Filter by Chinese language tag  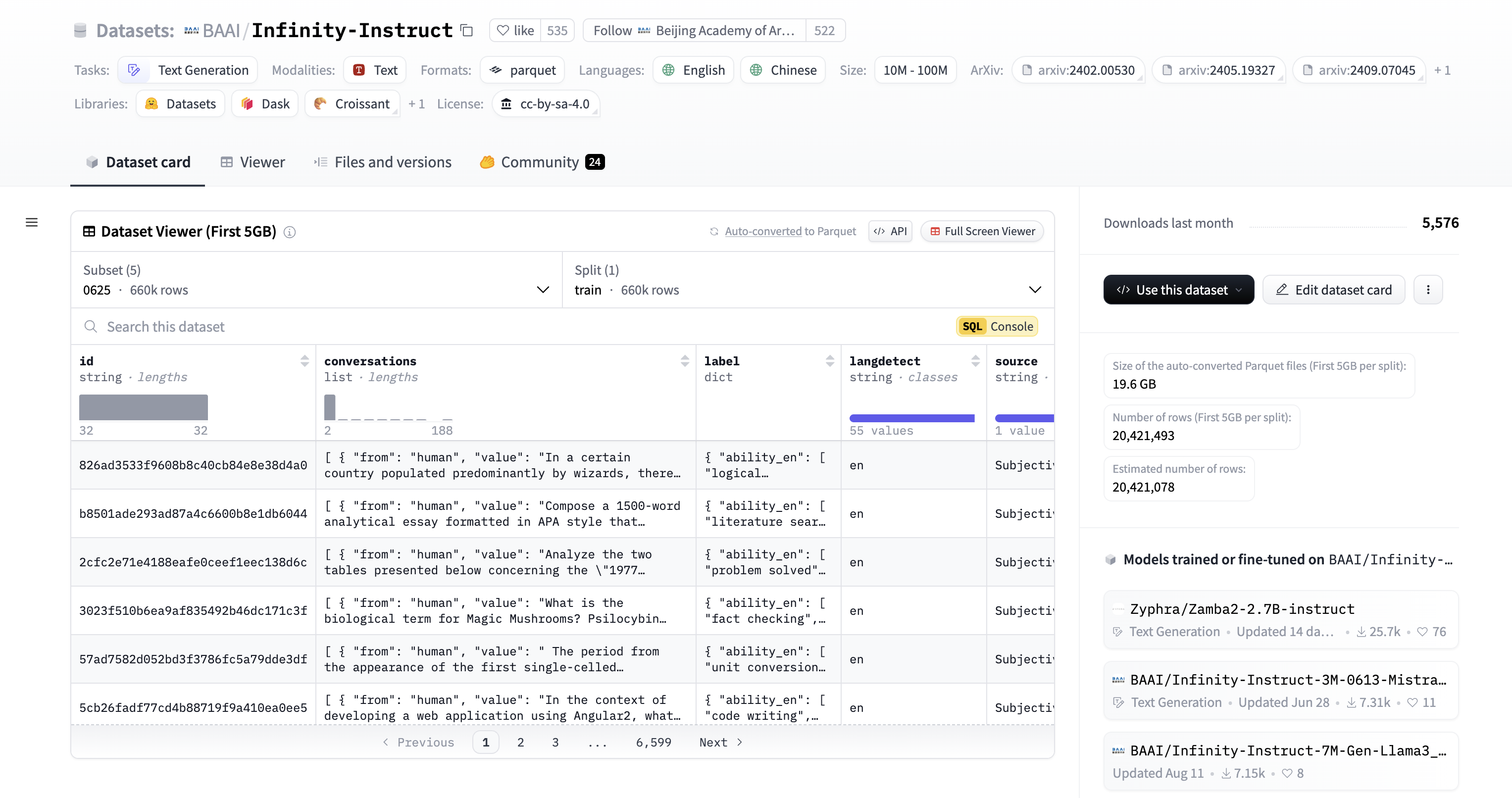point(783,70)
